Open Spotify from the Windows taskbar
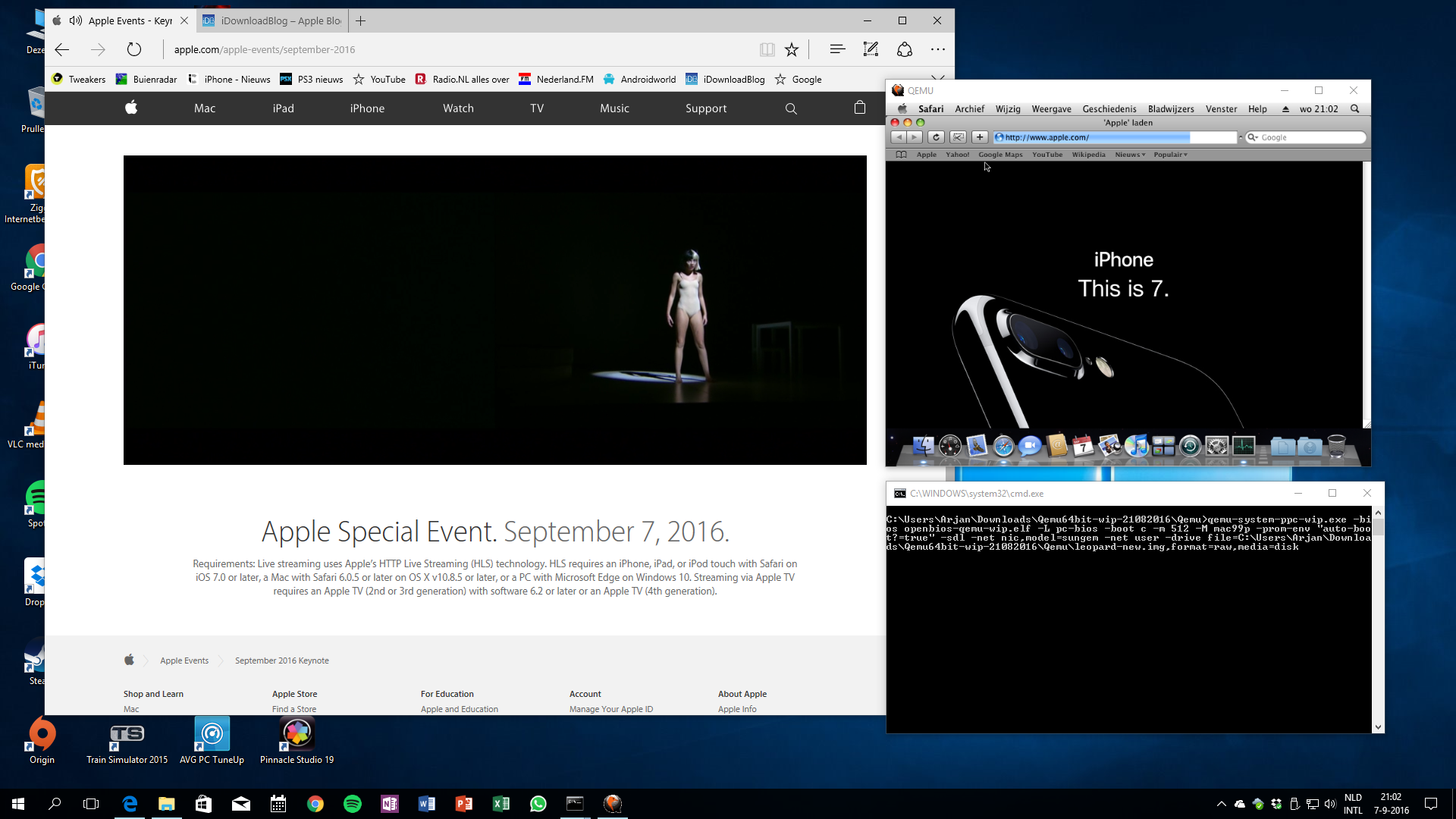The image size is (1456, 819). tap(353, 804)
